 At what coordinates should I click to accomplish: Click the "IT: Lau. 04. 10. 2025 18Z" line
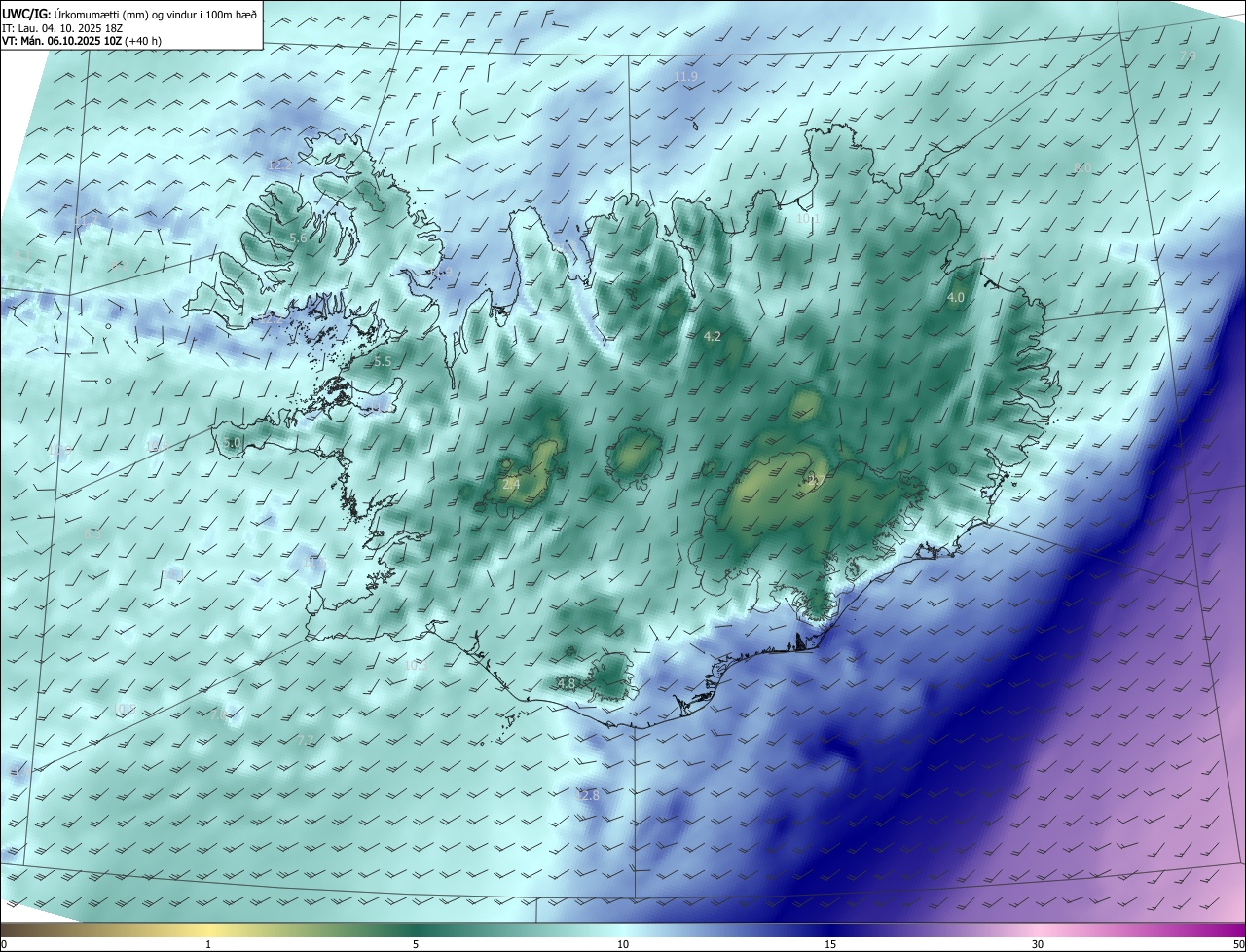[x=62, y=28]
